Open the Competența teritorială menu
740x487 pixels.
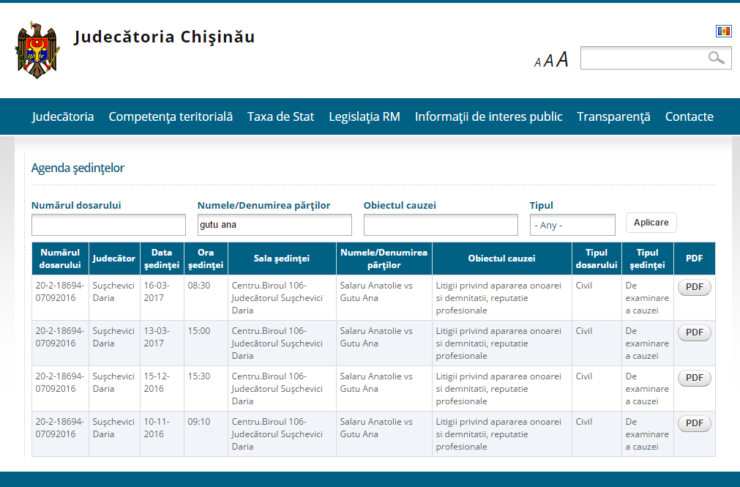170,117
